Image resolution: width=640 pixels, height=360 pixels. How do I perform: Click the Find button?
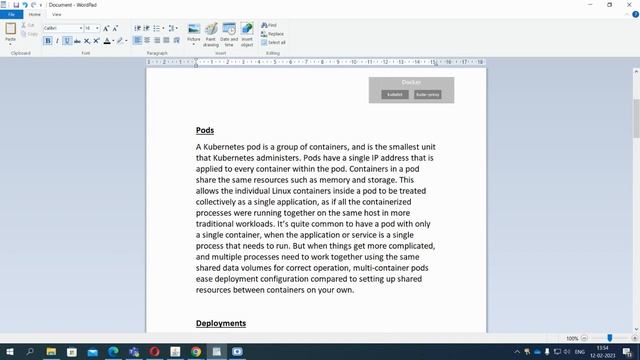(269, 25)
